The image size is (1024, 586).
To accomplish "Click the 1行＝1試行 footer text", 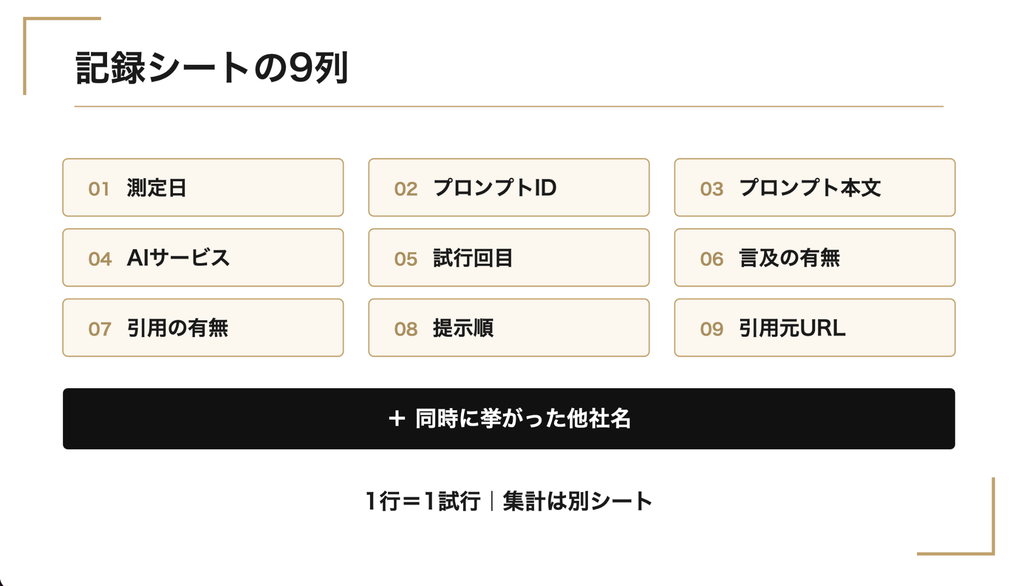I will [x=423, y=501].
